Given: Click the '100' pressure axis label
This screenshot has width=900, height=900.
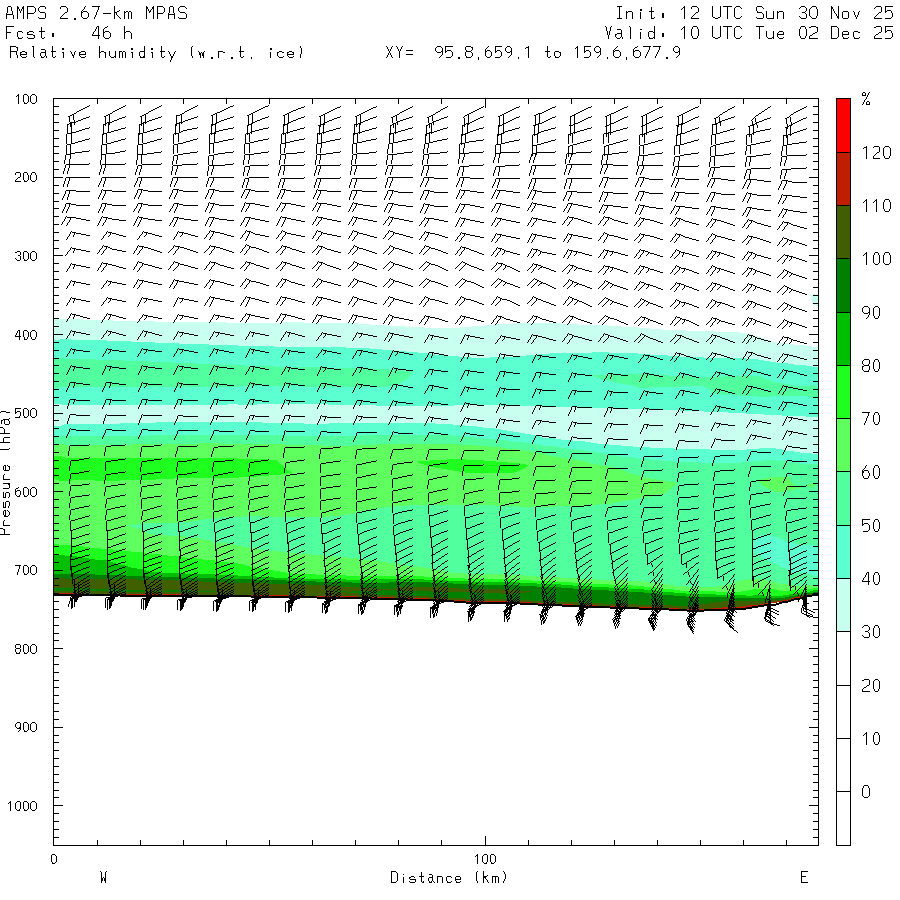Looking at the screenshot, I should pos(26,99).
